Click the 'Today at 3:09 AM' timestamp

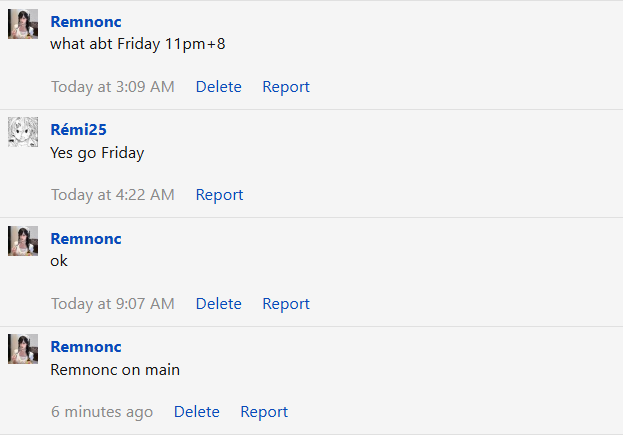[x=113, y=87]
